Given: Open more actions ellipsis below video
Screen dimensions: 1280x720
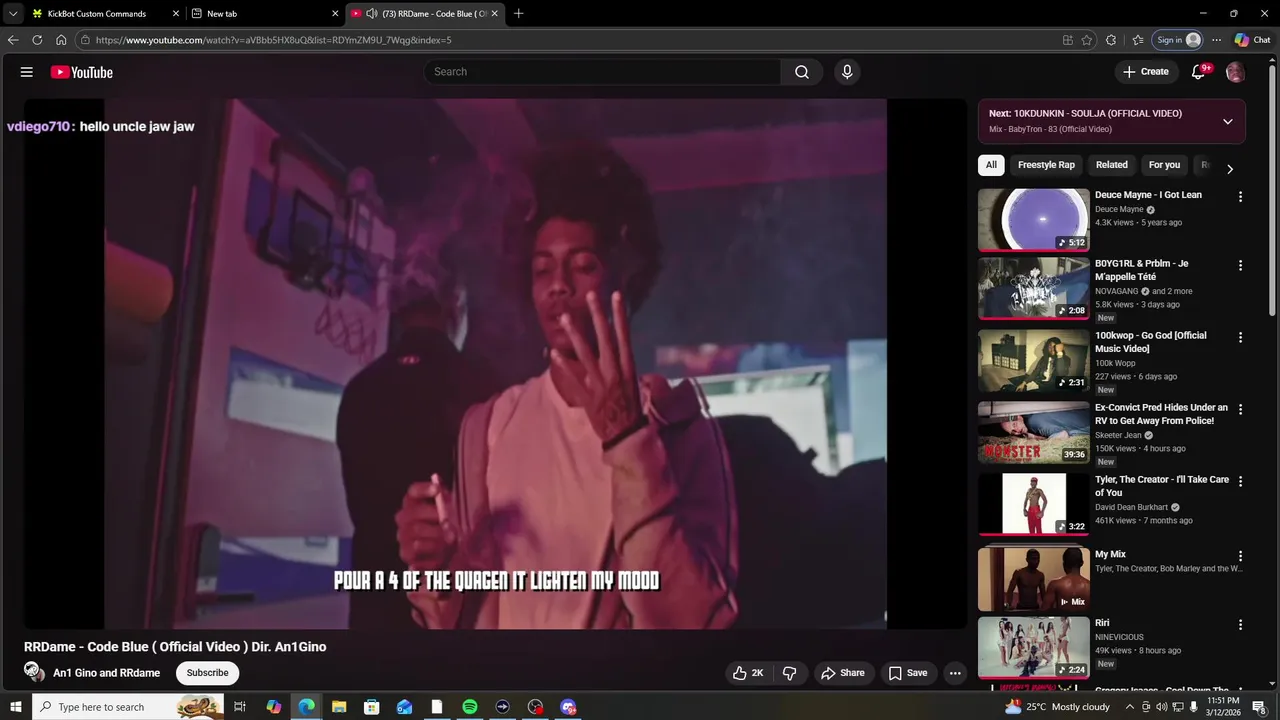Looking at the screenshot, I should coord(955,673).
